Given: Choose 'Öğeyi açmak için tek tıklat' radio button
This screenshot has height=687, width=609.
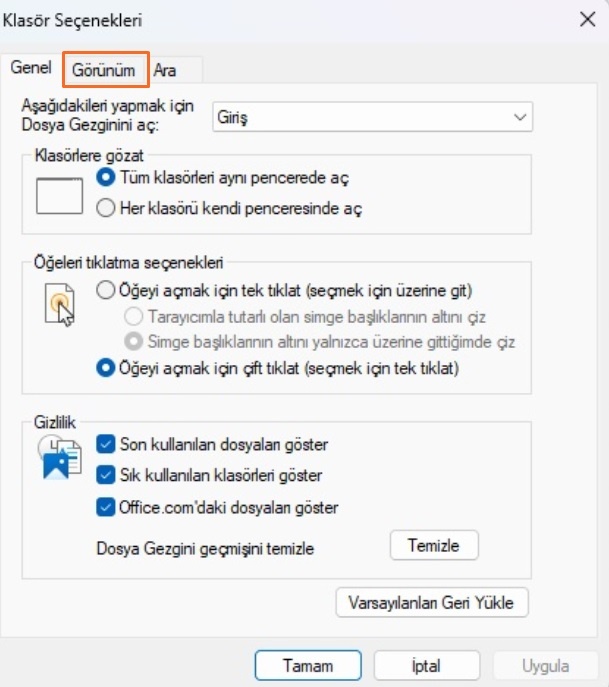Looking at the screenshot, I should click(x=106, y=291).
